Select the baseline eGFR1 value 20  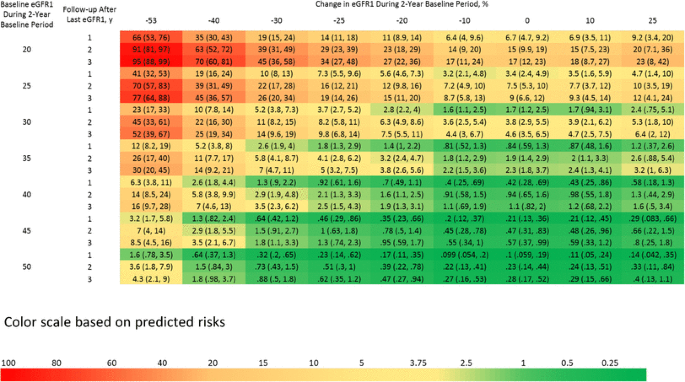point(27,49)
